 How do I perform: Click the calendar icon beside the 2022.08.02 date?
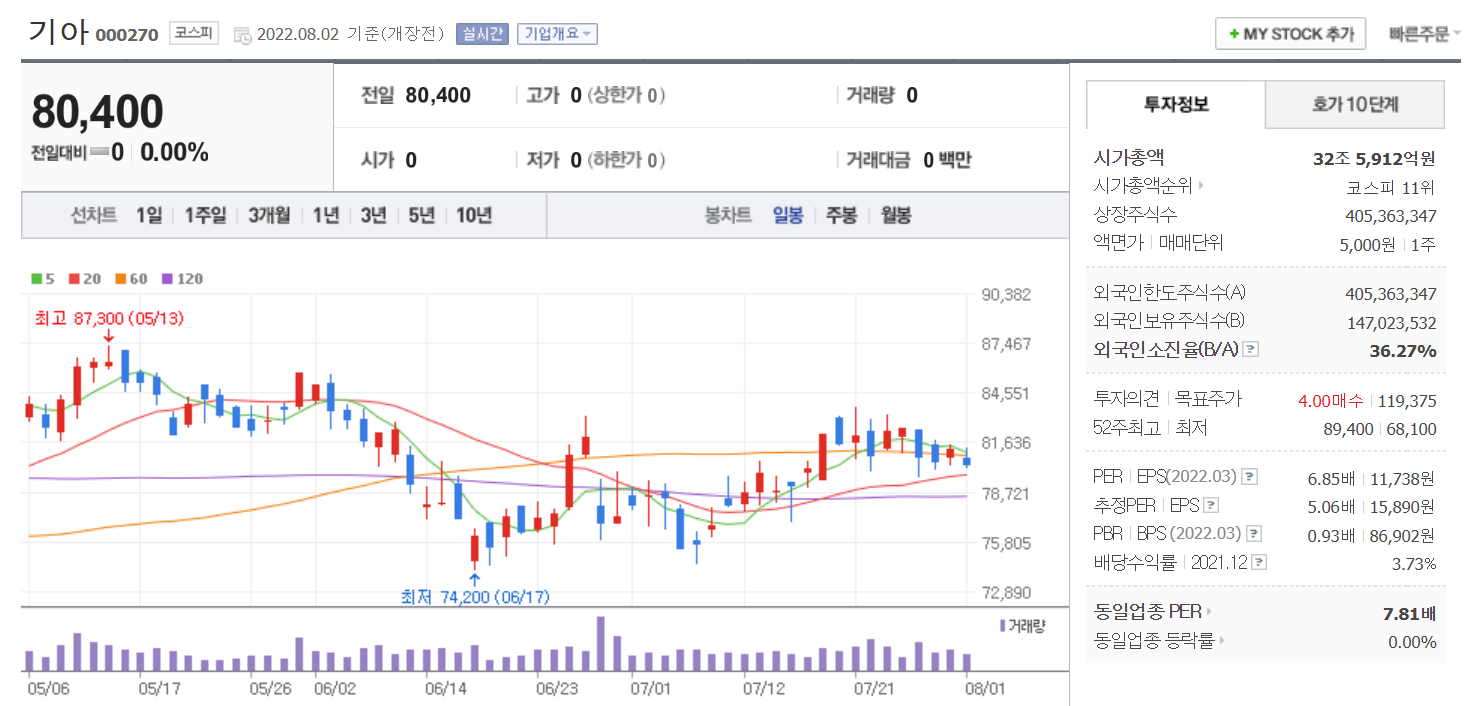click(243, 35)
